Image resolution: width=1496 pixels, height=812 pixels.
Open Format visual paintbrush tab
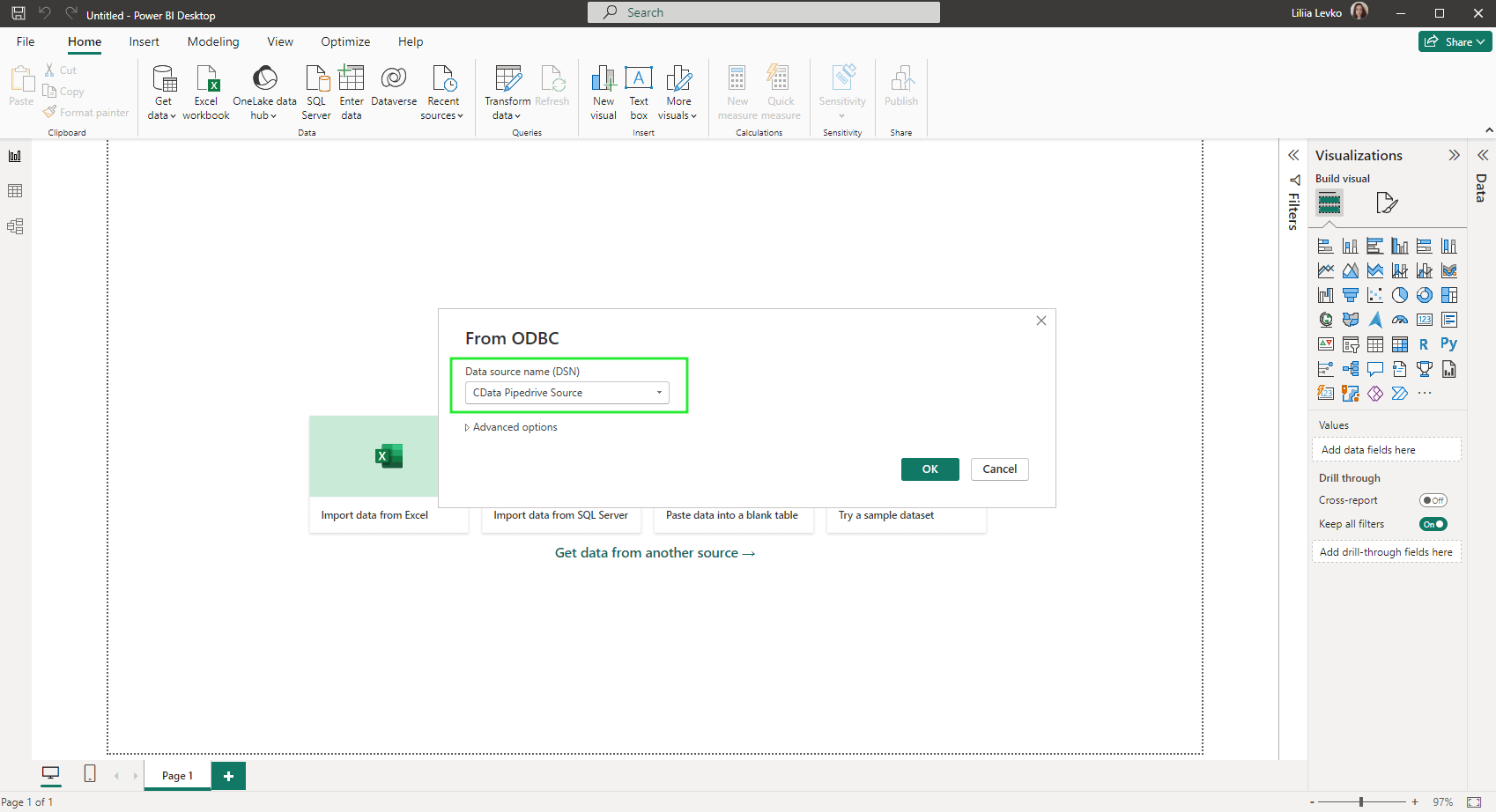(x=1386, y=203)
